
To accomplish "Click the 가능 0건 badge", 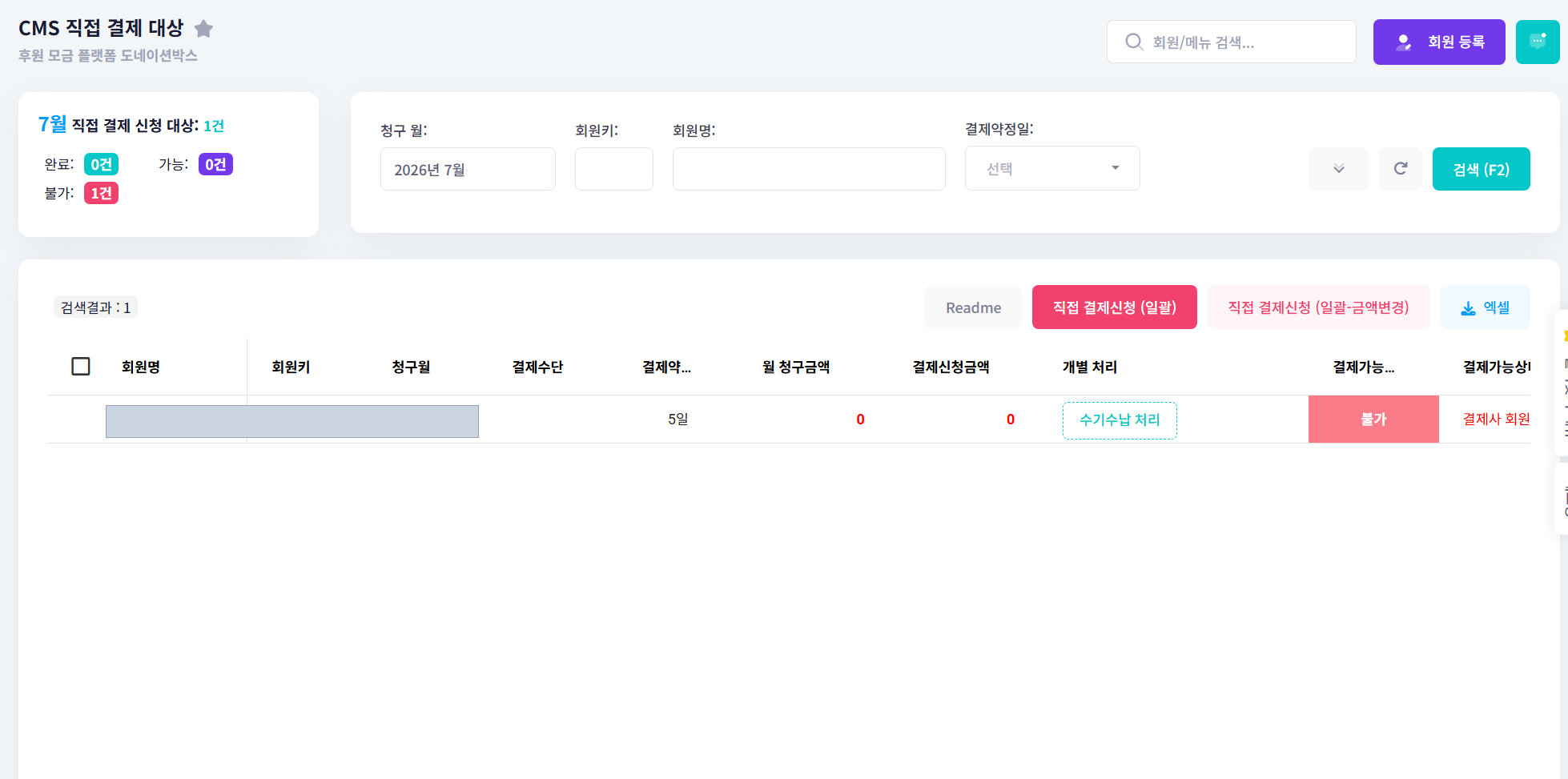I will 215,164.
